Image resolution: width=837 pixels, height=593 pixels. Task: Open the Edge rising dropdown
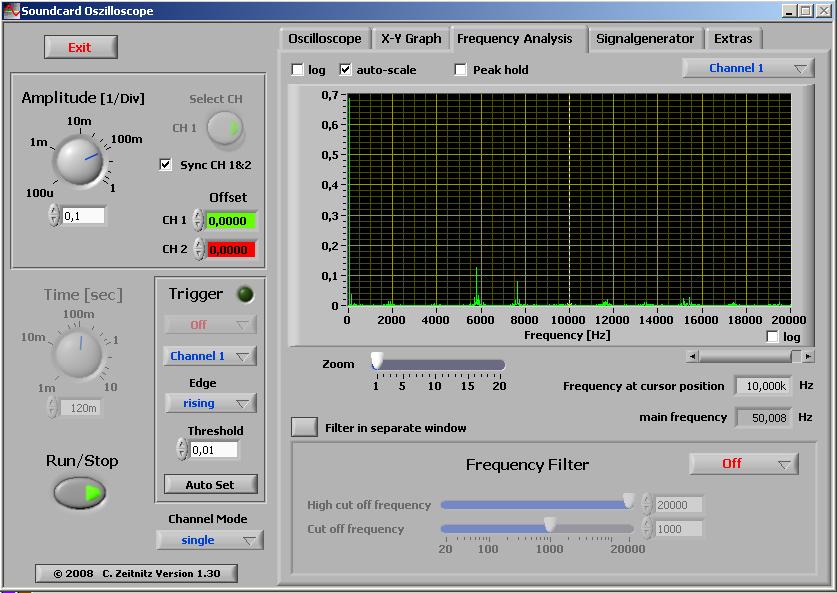pos(210,403)
